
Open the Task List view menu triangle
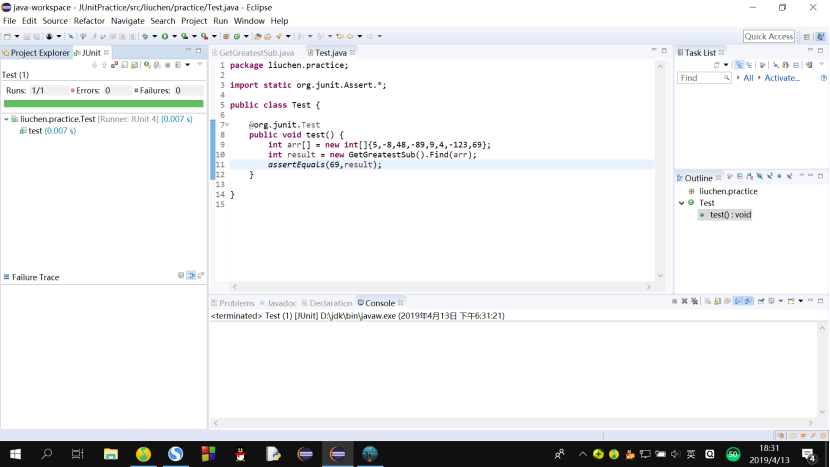[822, 64]
